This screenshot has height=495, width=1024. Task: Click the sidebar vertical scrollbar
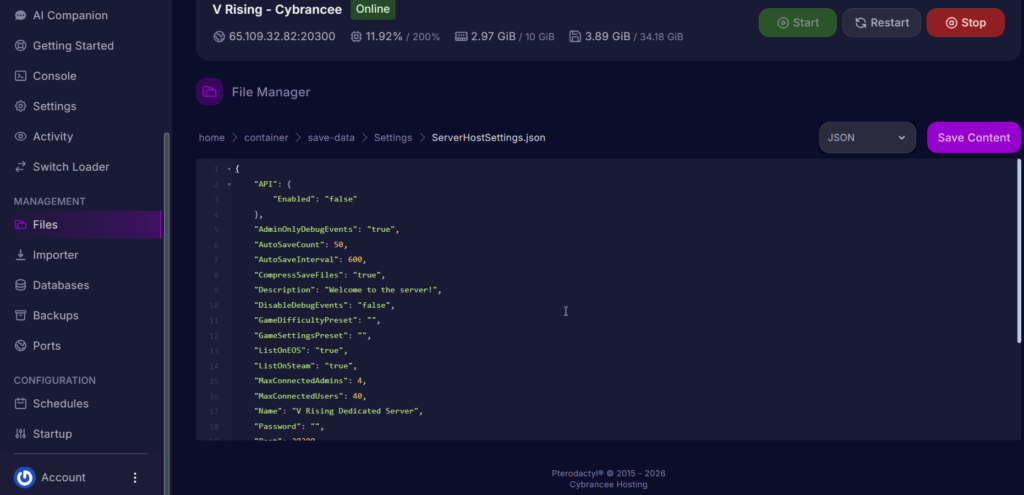(x=167, y=313)
